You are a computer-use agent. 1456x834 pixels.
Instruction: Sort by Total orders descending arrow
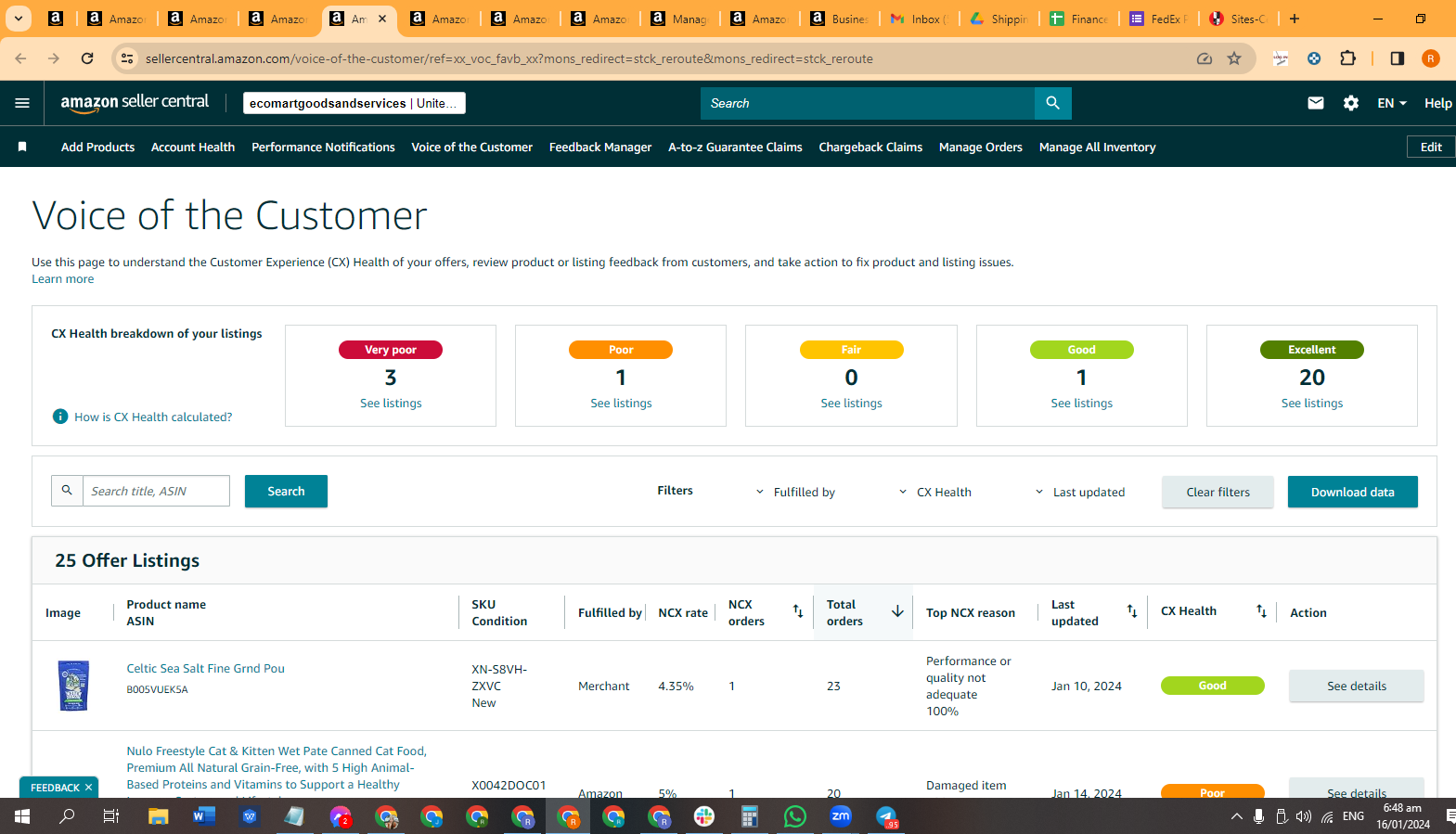click(897, 611)
